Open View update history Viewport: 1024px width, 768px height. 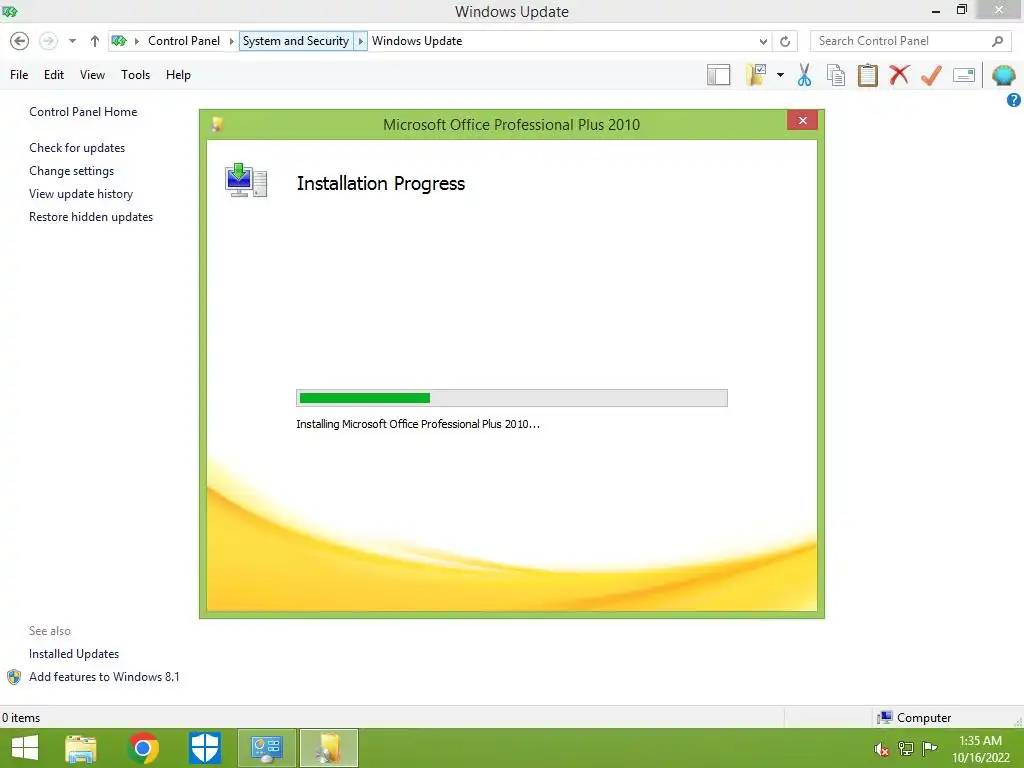pos(81,194)
